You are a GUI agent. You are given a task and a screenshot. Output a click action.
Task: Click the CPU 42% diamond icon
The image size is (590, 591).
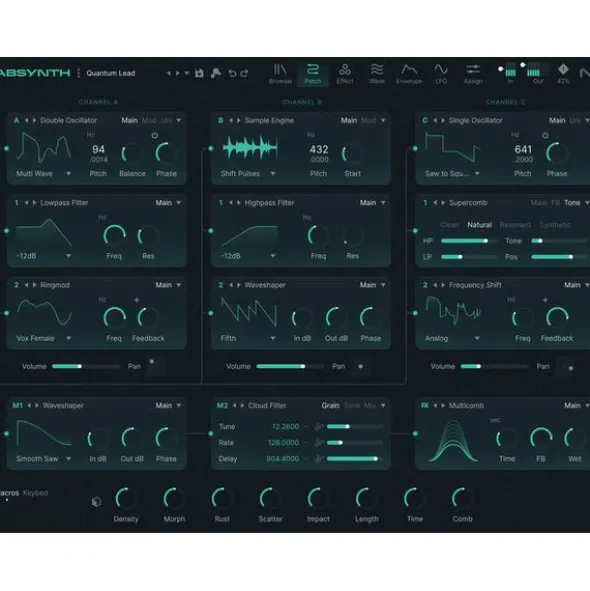(563, 69)
